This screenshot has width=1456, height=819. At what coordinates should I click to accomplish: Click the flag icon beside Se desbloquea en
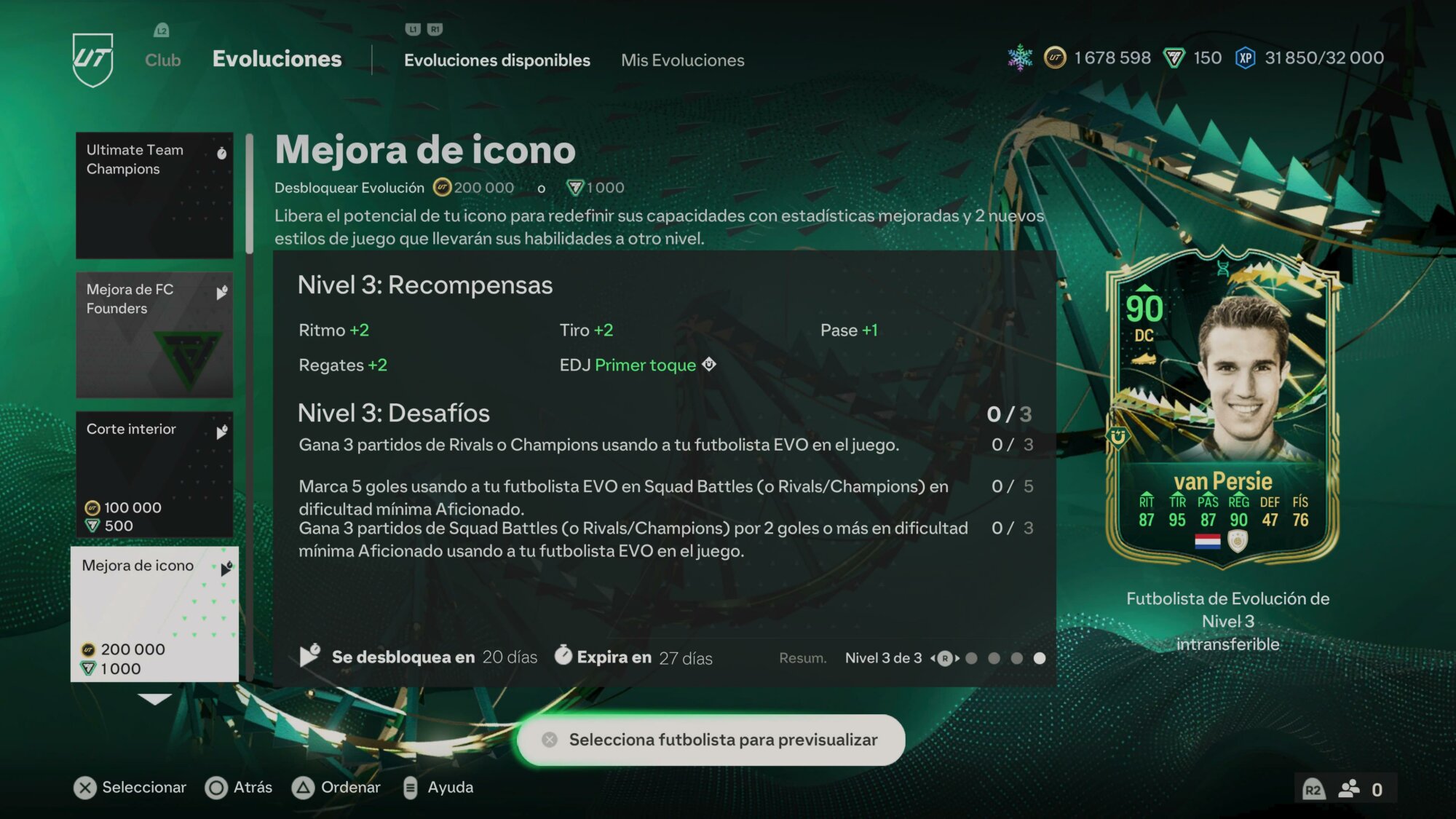(x=310, y=655)
